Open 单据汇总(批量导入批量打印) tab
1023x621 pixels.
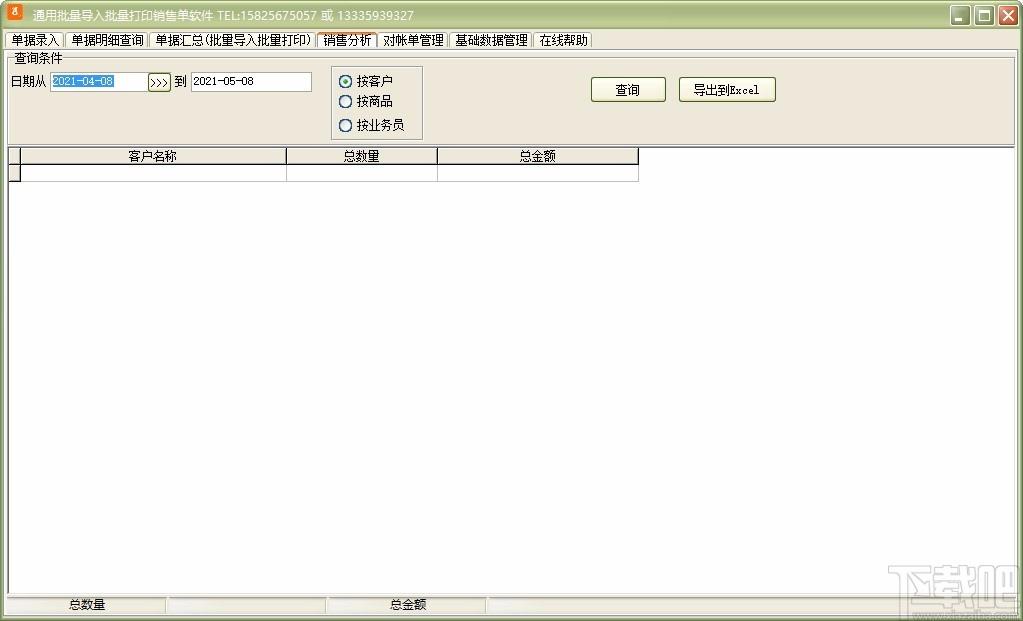233,40
